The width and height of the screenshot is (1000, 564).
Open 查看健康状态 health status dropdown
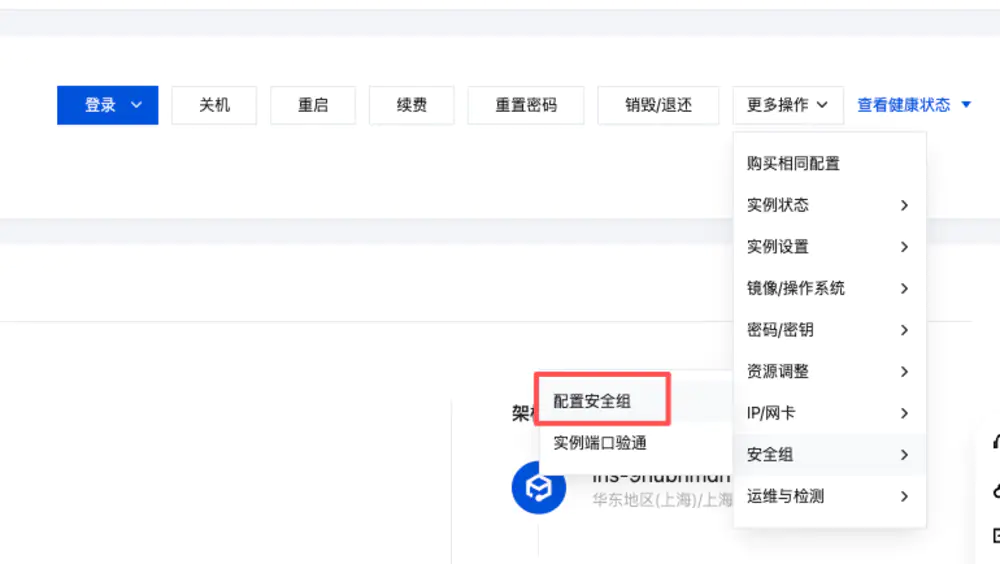click(x=914, y=105)
